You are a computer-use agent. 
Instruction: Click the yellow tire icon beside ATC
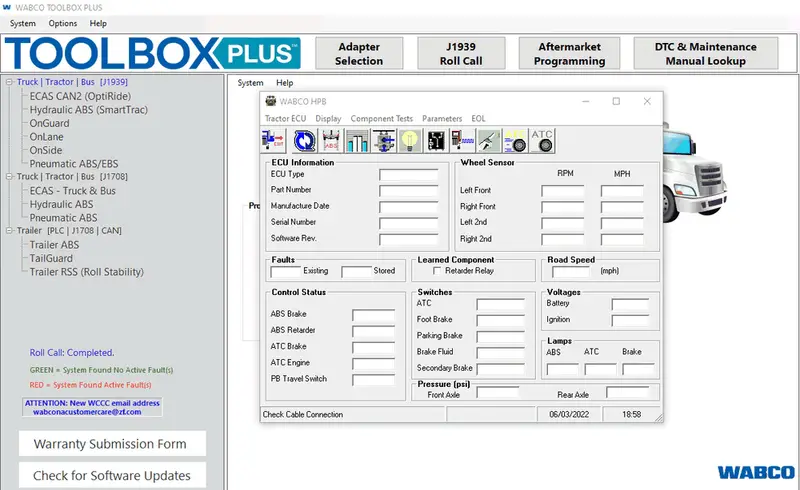click(515, 140)
